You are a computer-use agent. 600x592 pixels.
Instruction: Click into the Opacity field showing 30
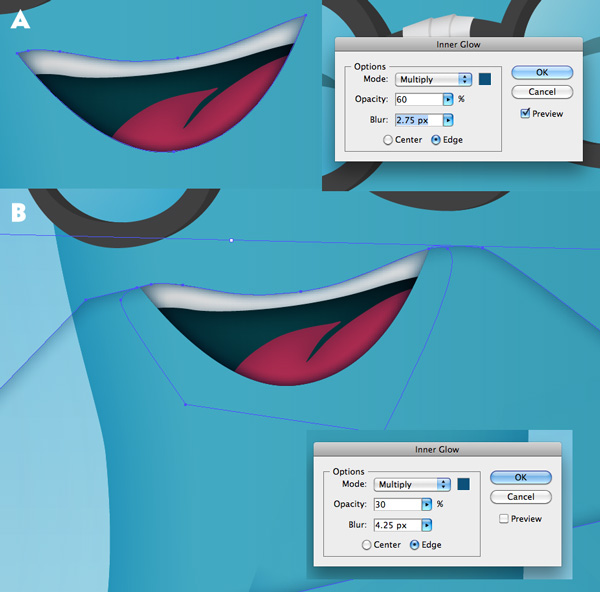click(x=397, y=504)
